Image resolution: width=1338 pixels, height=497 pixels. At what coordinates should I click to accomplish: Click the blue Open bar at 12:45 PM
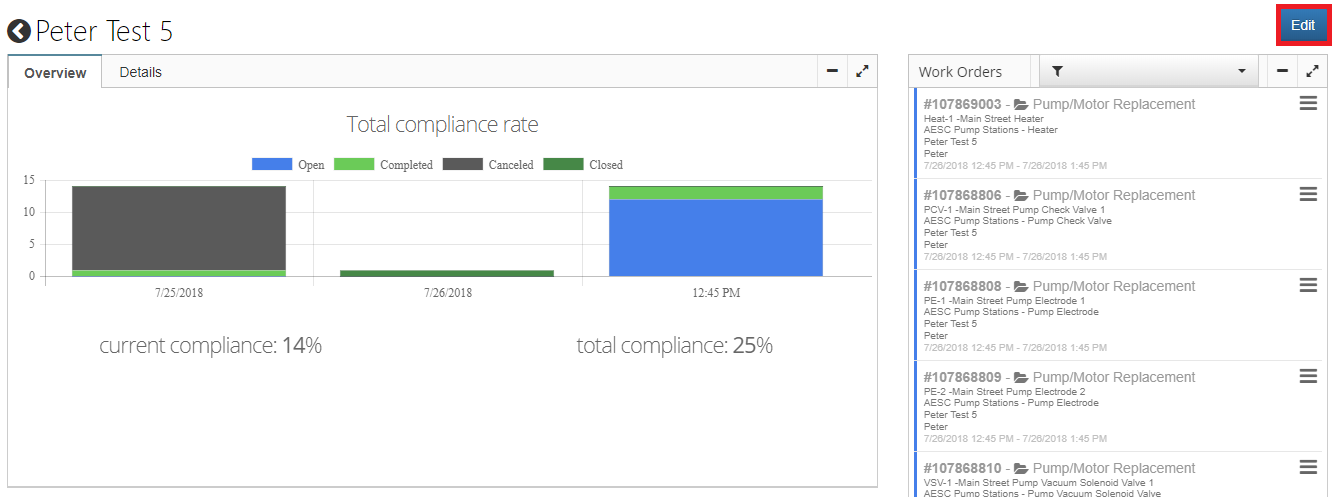click(715, 237)
